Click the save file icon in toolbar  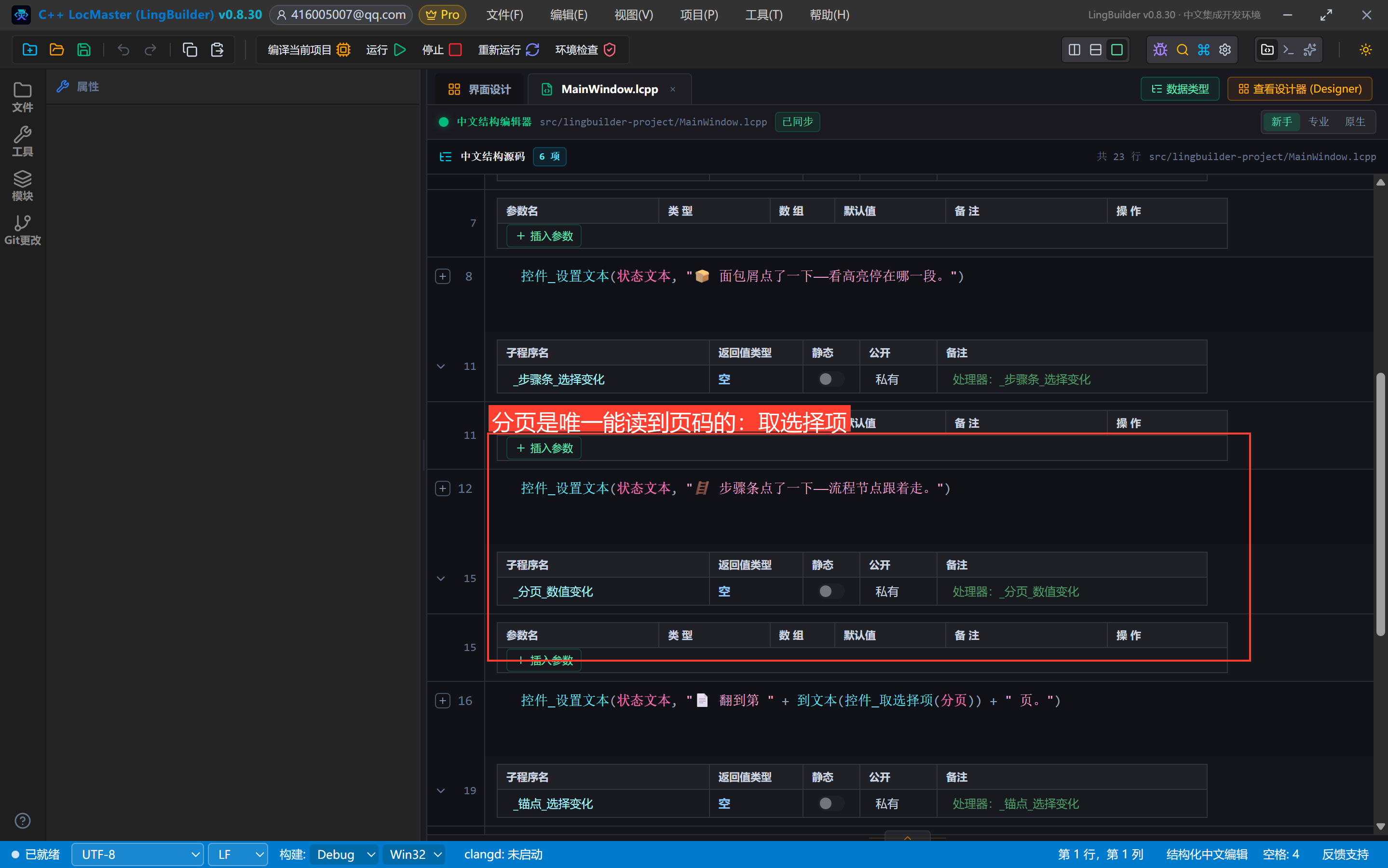84,50
